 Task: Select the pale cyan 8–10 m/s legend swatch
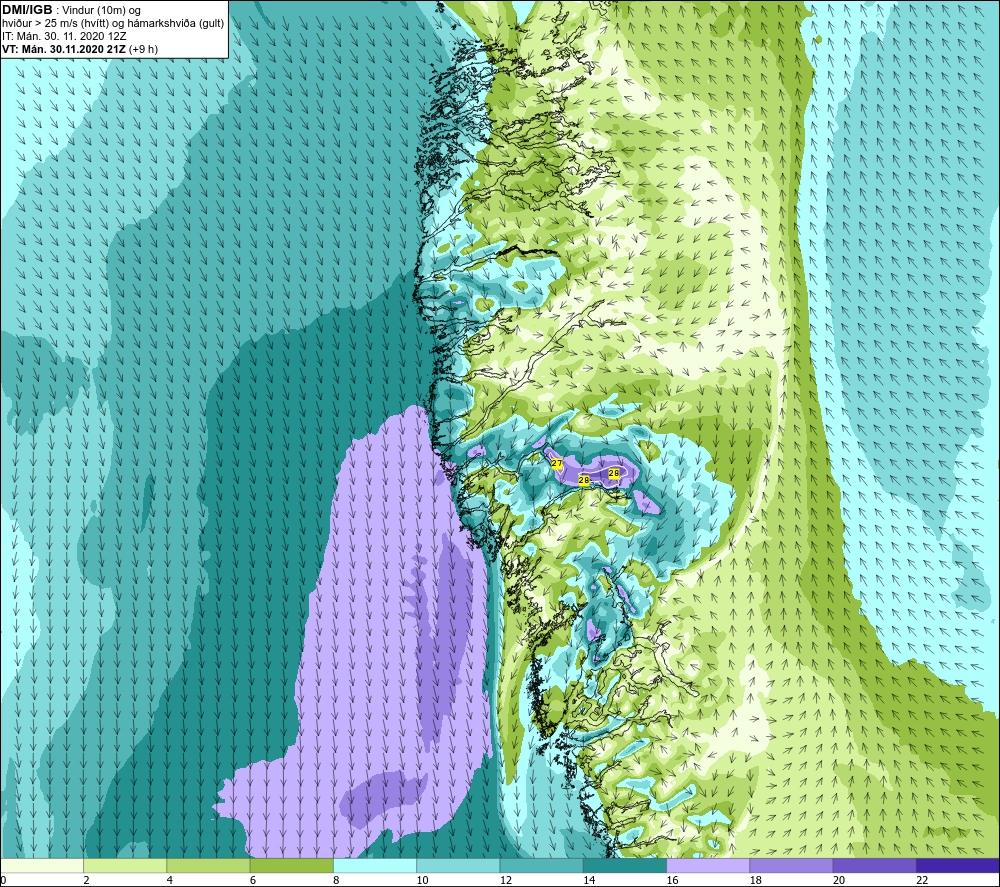coord(375,865)
